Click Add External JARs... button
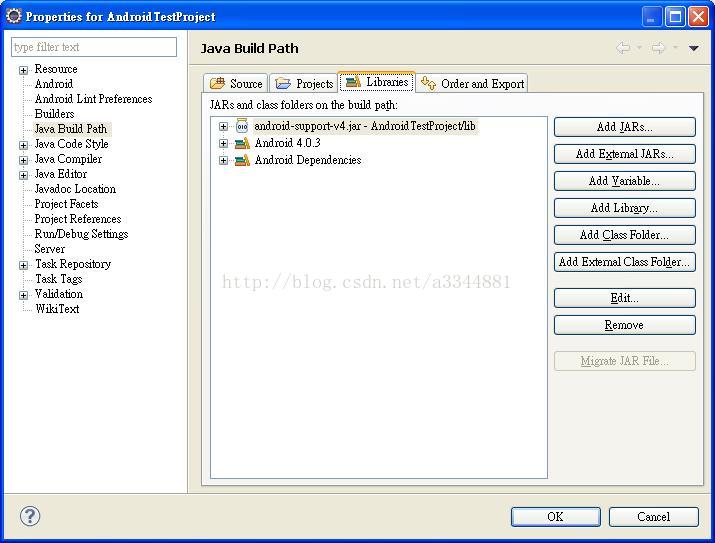The width and height of the screenshot is (715, 543). [625, 154]
